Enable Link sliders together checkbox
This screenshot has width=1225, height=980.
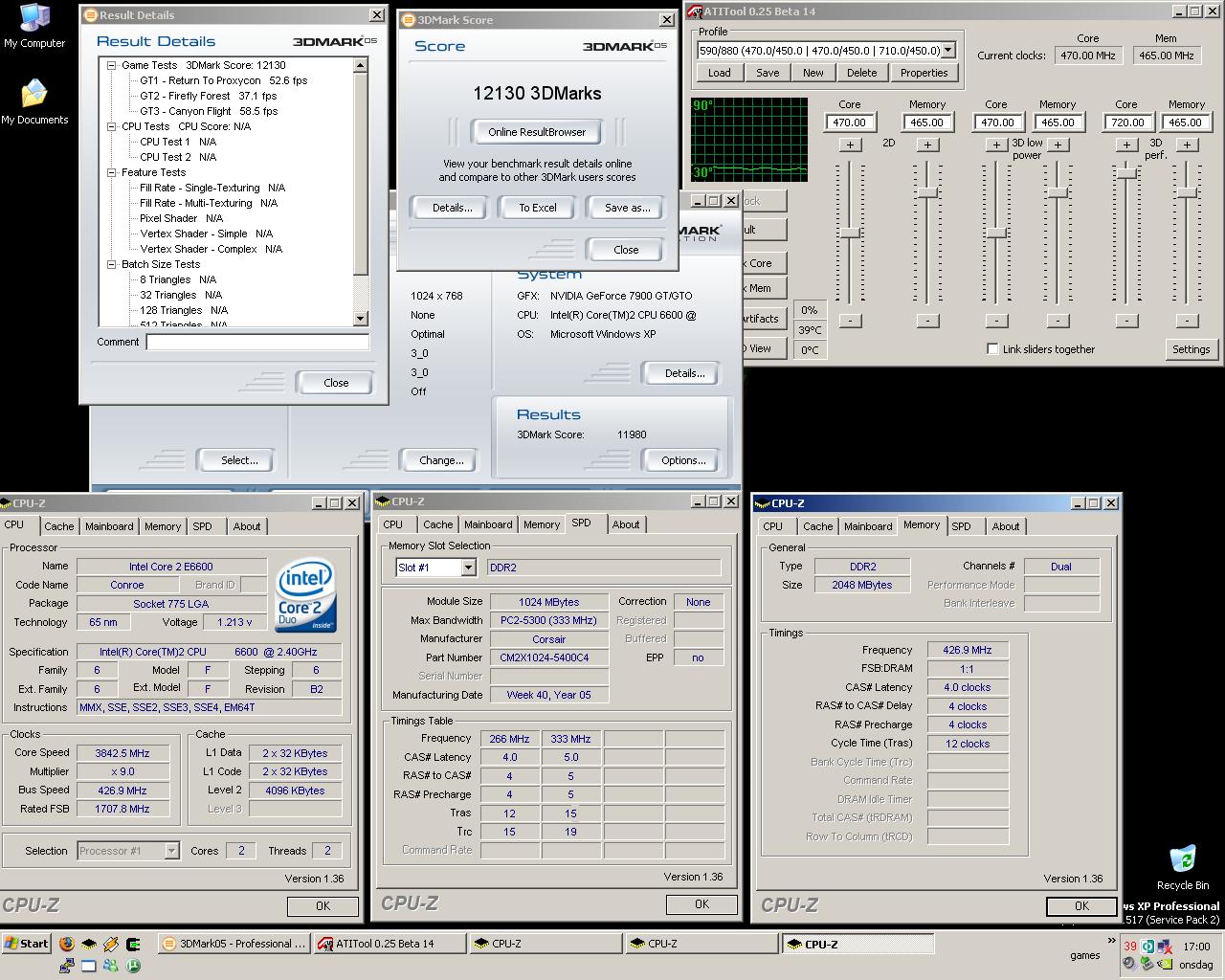(x=992, y=348)
